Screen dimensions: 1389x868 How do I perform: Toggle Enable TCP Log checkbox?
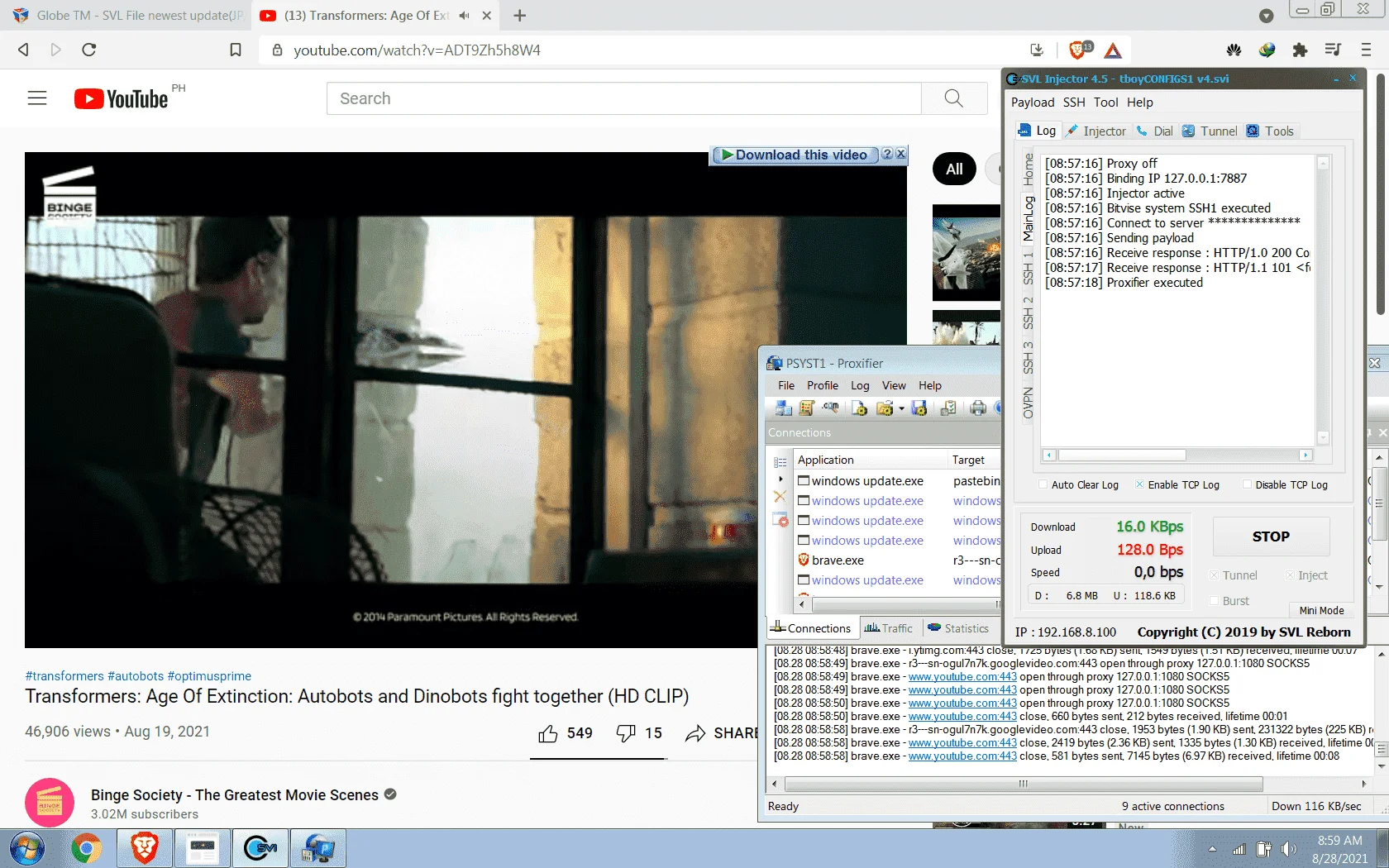point(1139,484)
